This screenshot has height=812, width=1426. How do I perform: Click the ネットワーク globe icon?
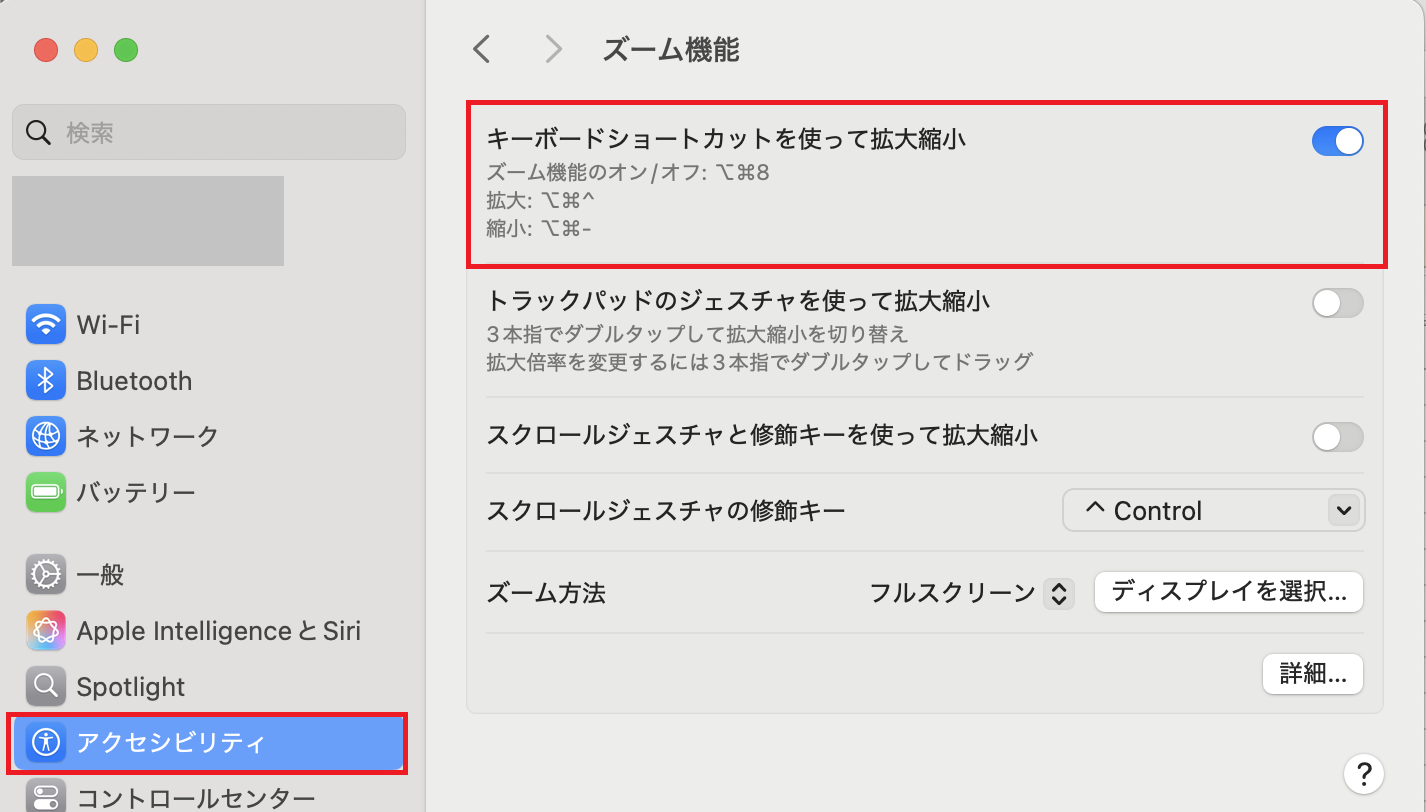(46, 436)
